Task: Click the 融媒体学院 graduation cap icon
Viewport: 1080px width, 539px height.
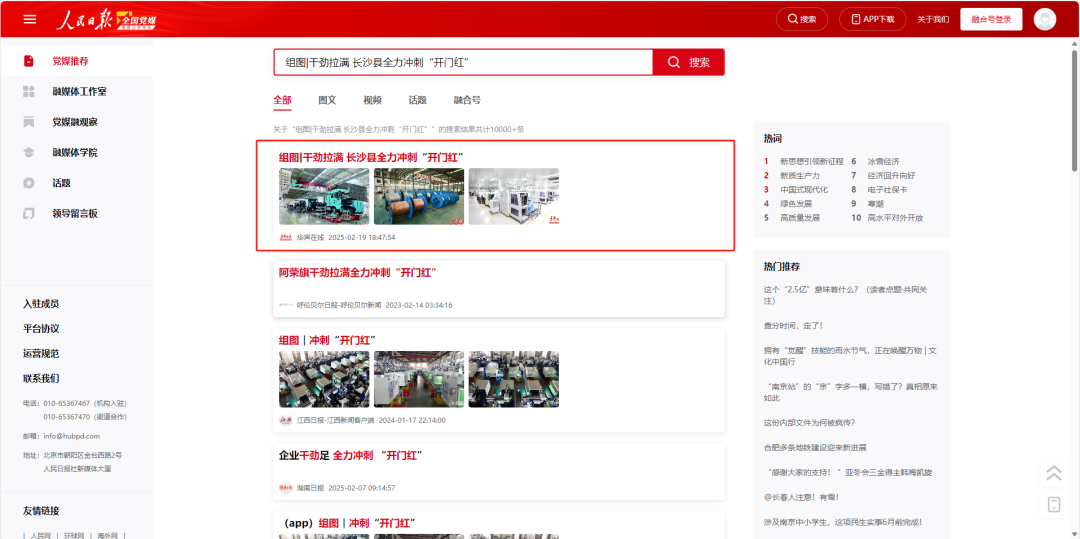Action: tap(29, 152)
